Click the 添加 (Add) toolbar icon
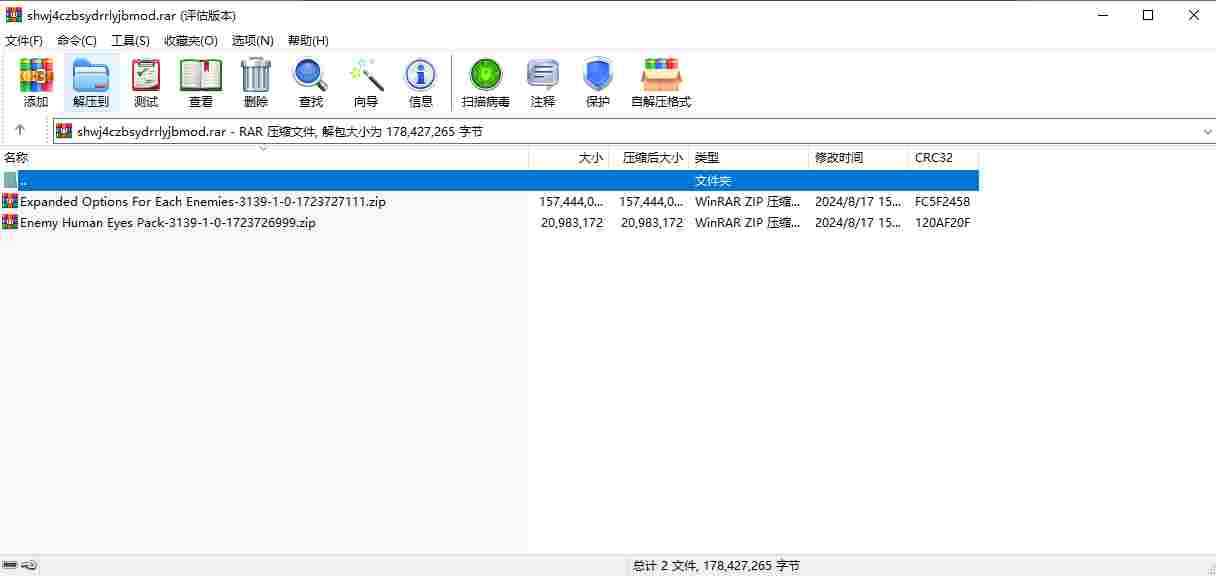Screen dimensions: 1216x576 coord(36,82)
